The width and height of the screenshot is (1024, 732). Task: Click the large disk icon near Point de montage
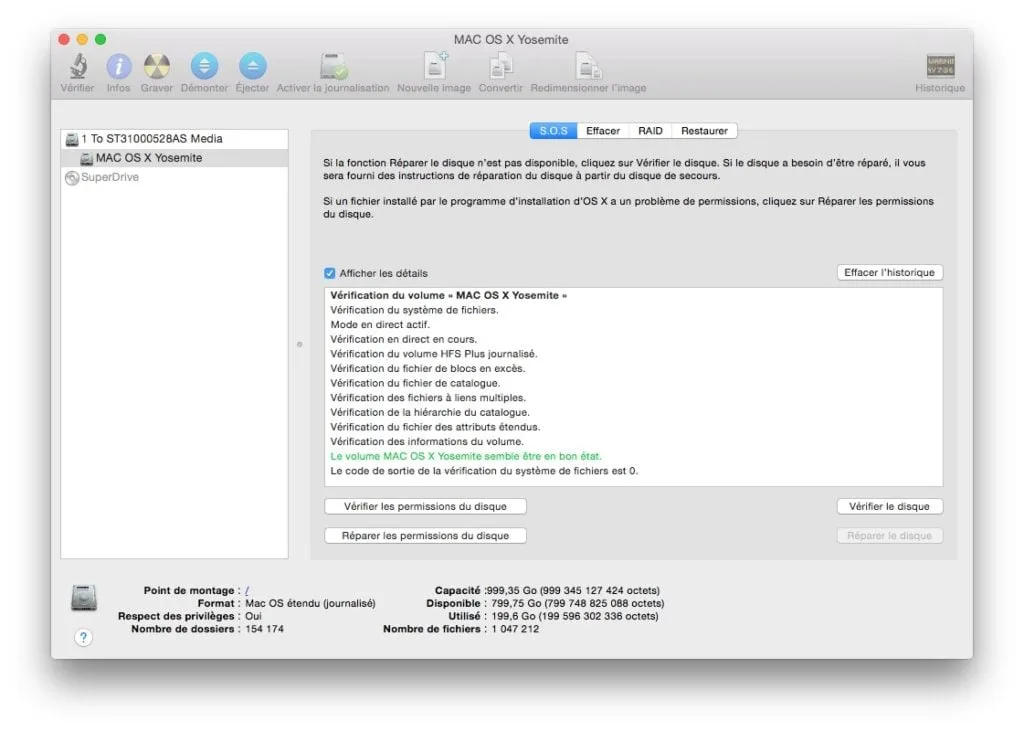pos(84,597)
